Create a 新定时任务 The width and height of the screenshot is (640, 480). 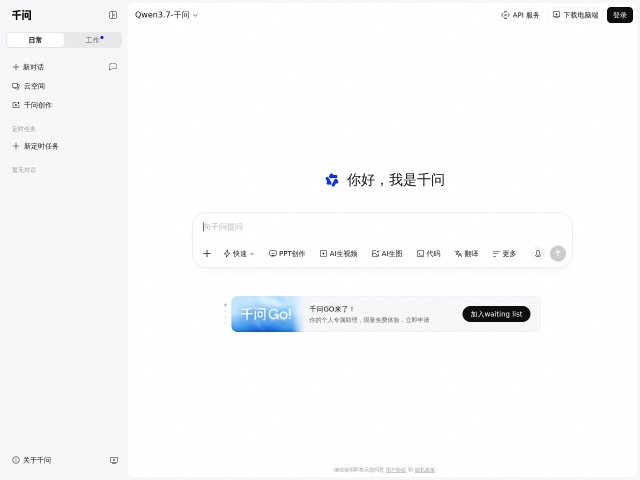pyautogui.click(x=36, y=146)
